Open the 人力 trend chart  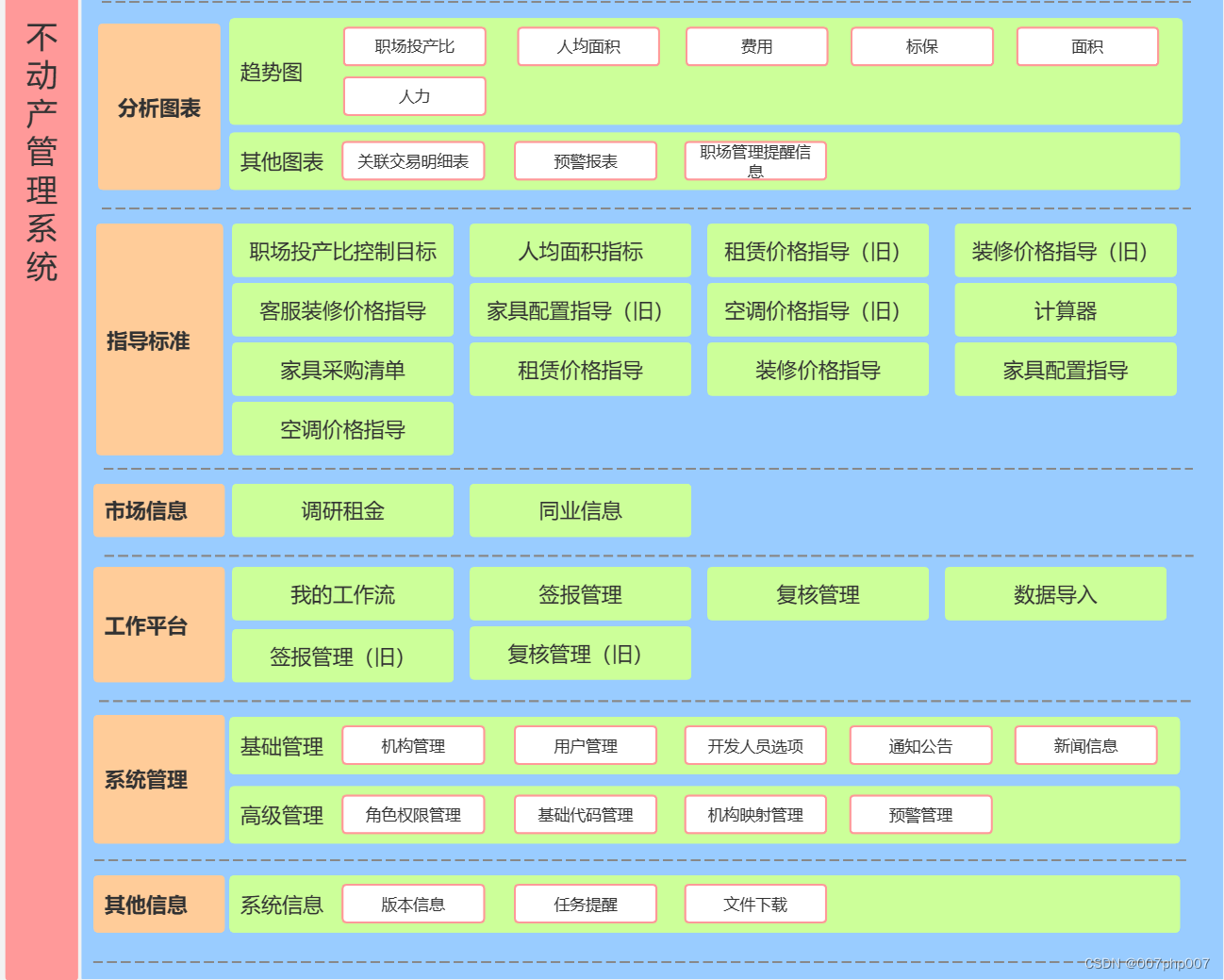[415, 96]
